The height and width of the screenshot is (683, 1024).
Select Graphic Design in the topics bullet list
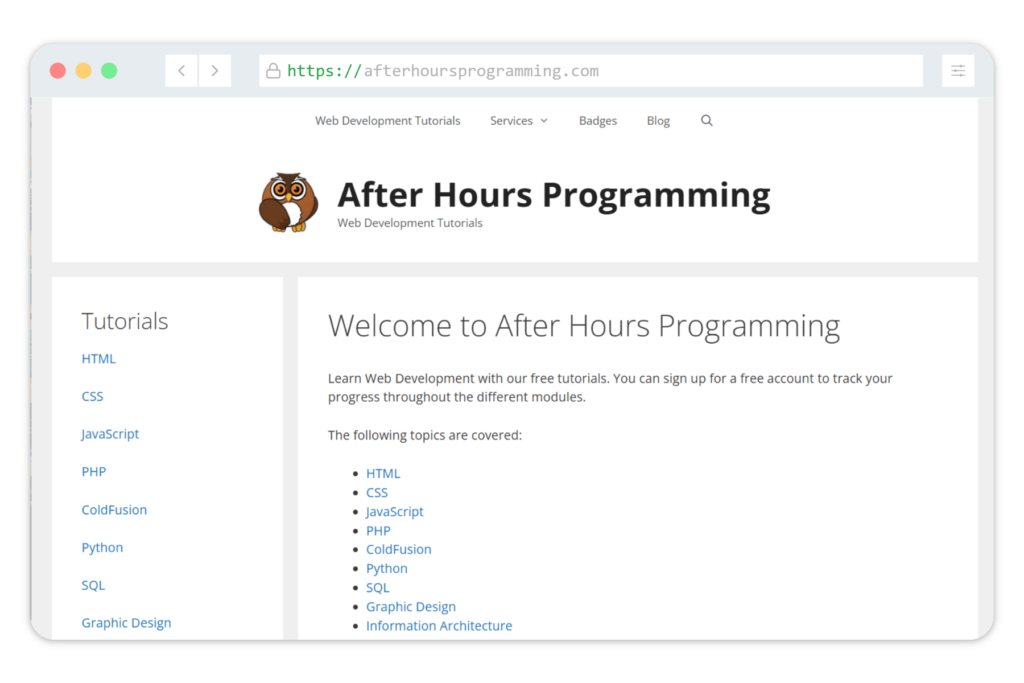click(411, 607)
